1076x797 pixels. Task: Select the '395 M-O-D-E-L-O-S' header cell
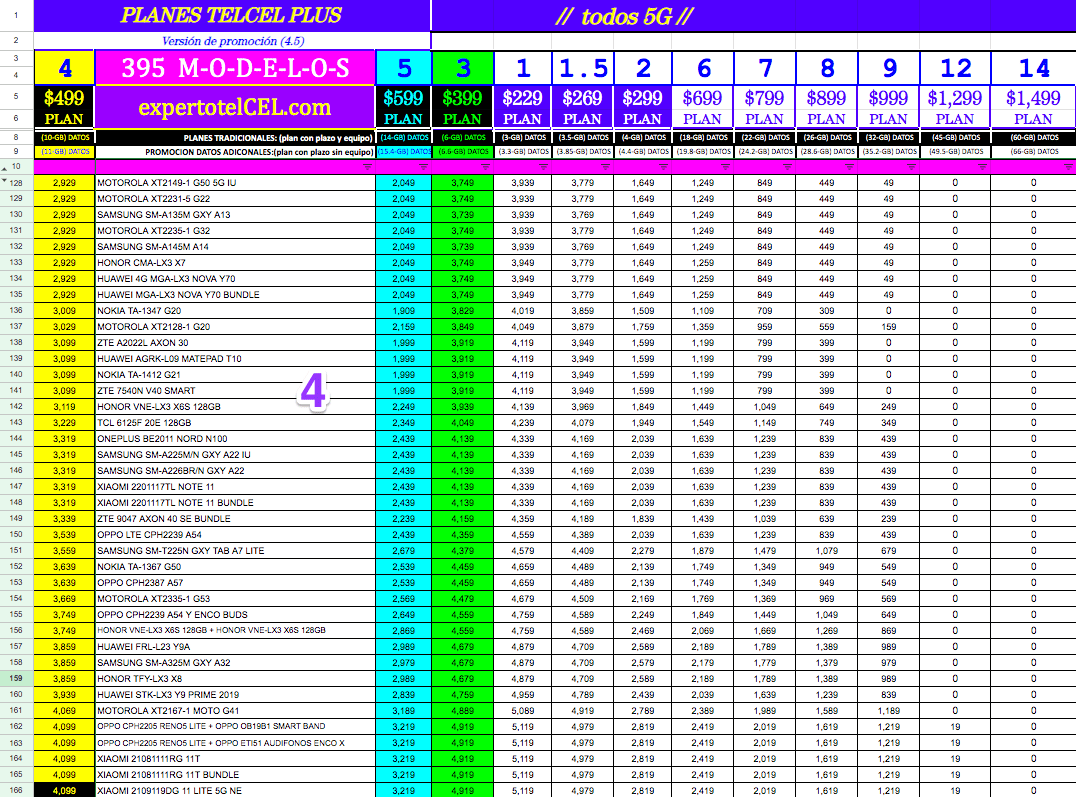(235, 68)
